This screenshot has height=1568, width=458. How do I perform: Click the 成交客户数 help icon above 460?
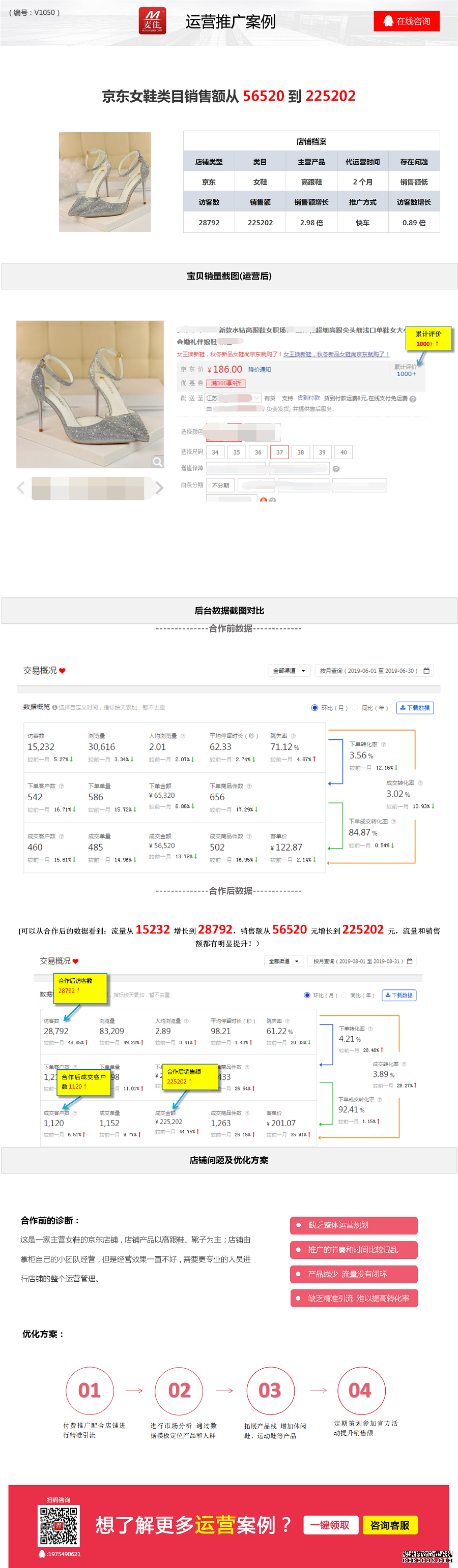(x=62, y=836)
